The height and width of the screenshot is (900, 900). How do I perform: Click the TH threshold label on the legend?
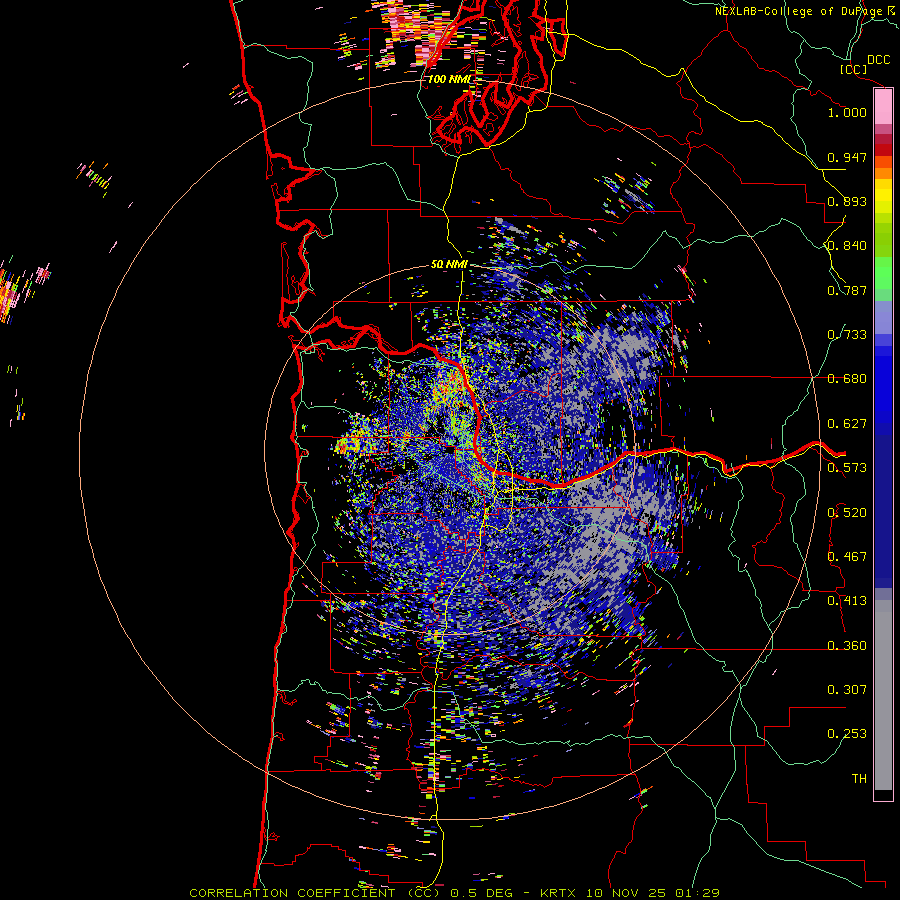859,779
